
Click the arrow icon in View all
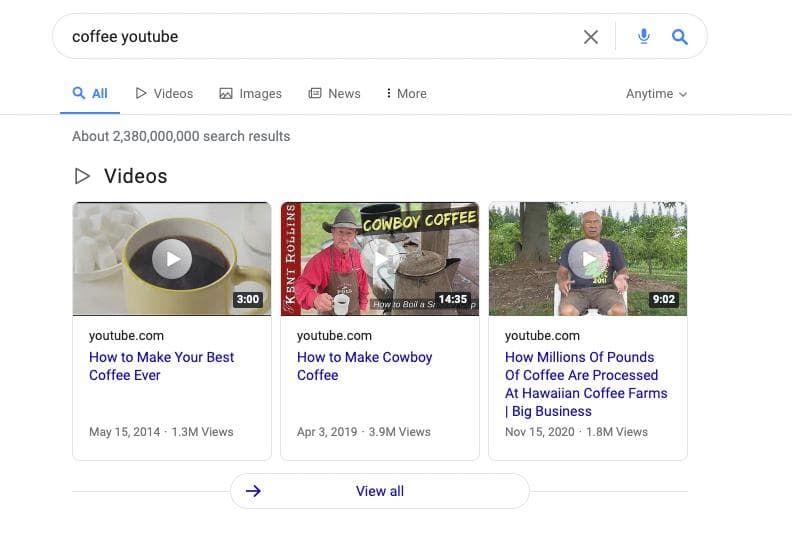coord(254,491)
